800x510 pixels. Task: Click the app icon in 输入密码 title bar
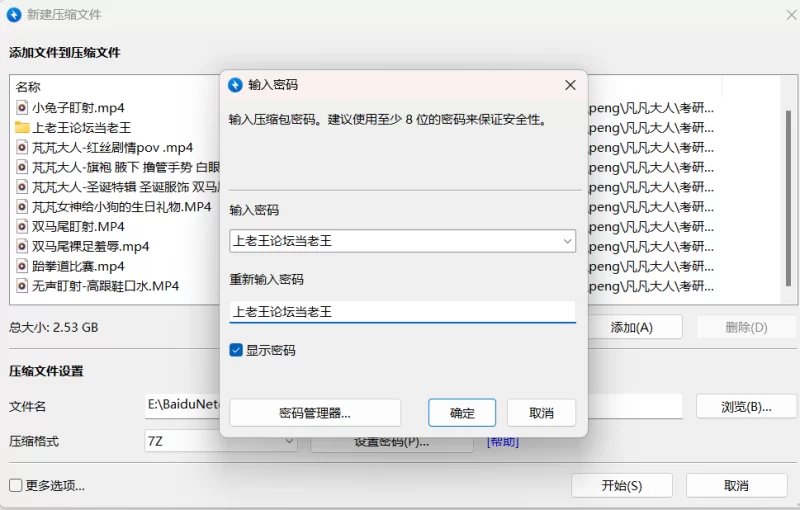pos(236,85)
